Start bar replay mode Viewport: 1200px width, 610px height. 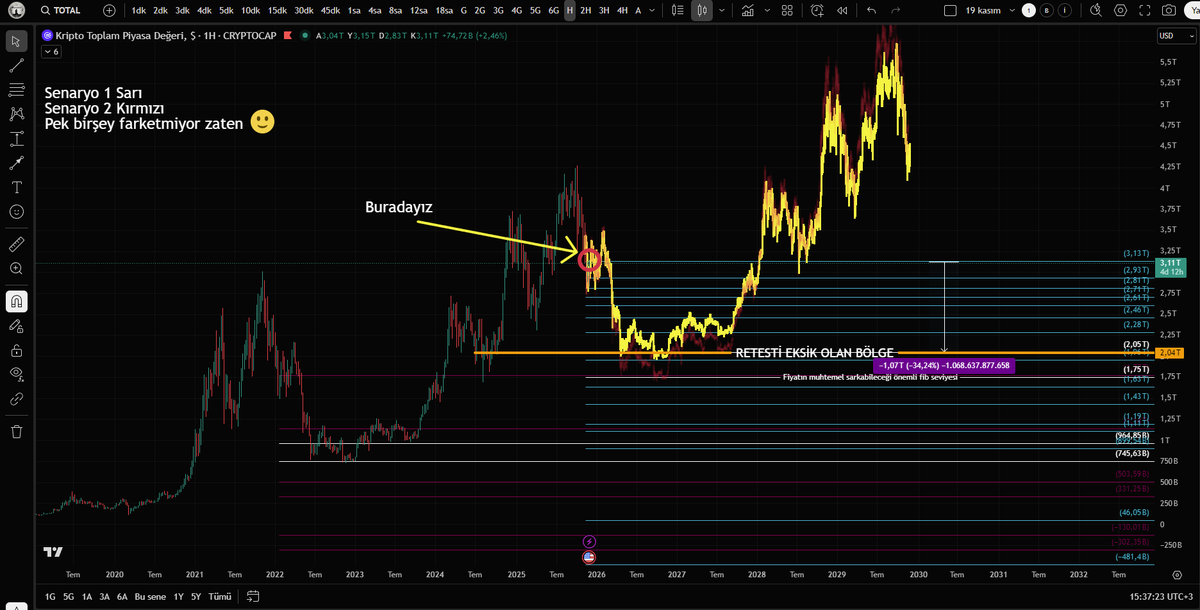pyautogui.click(x=842, y=10)
